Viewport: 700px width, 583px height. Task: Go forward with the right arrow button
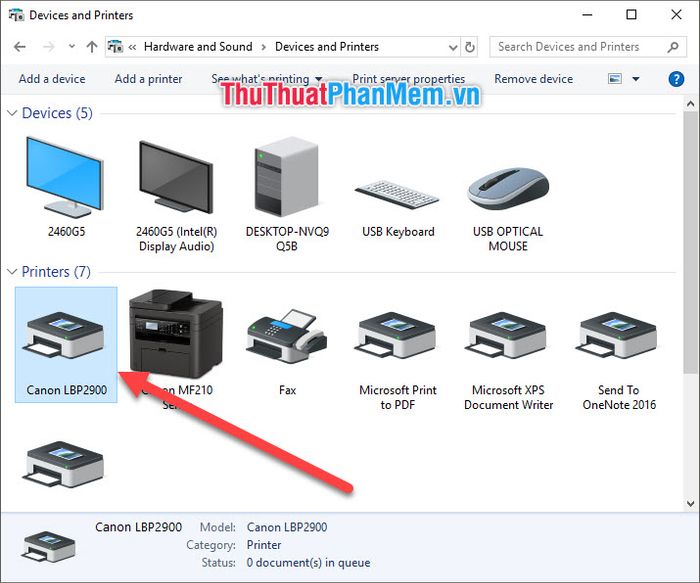(48, 47)
